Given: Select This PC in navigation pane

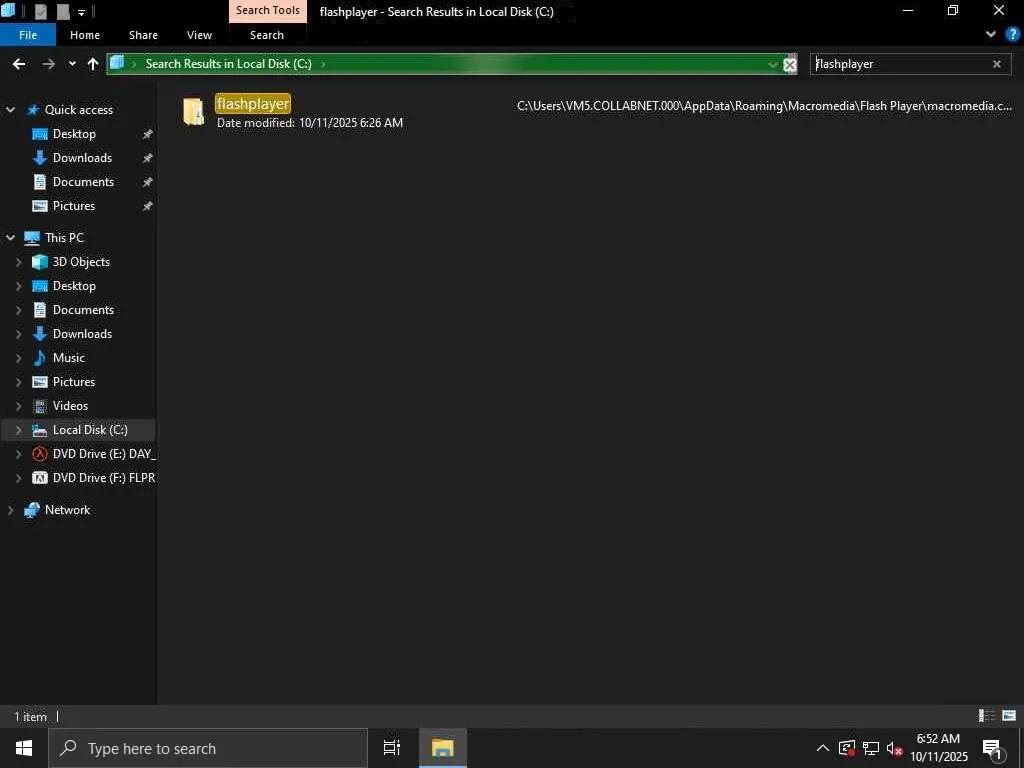Looking at the screenshot, I should (x=64, y=238).
